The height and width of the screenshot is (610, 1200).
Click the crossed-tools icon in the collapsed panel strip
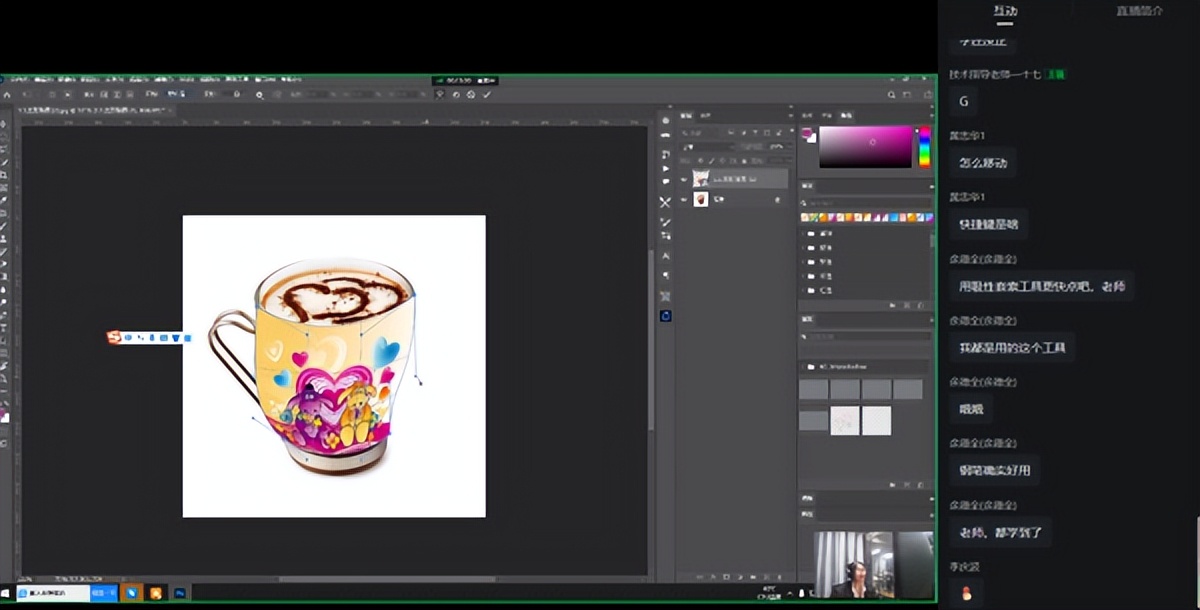pos(666,202)
